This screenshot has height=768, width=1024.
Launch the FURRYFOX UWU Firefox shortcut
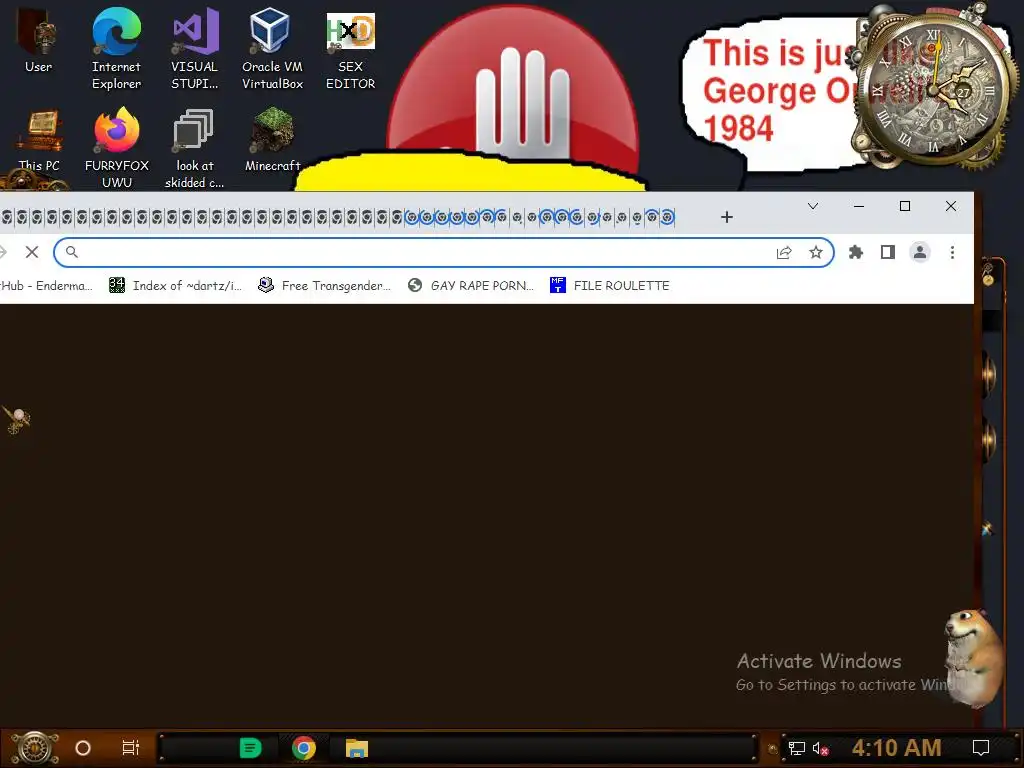pos(117,148)
